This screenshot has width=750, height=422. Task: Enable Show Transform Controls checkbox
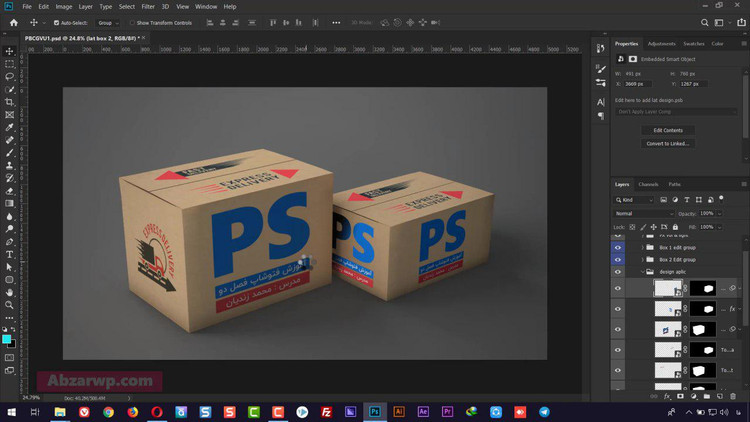(x=131, y=22)
